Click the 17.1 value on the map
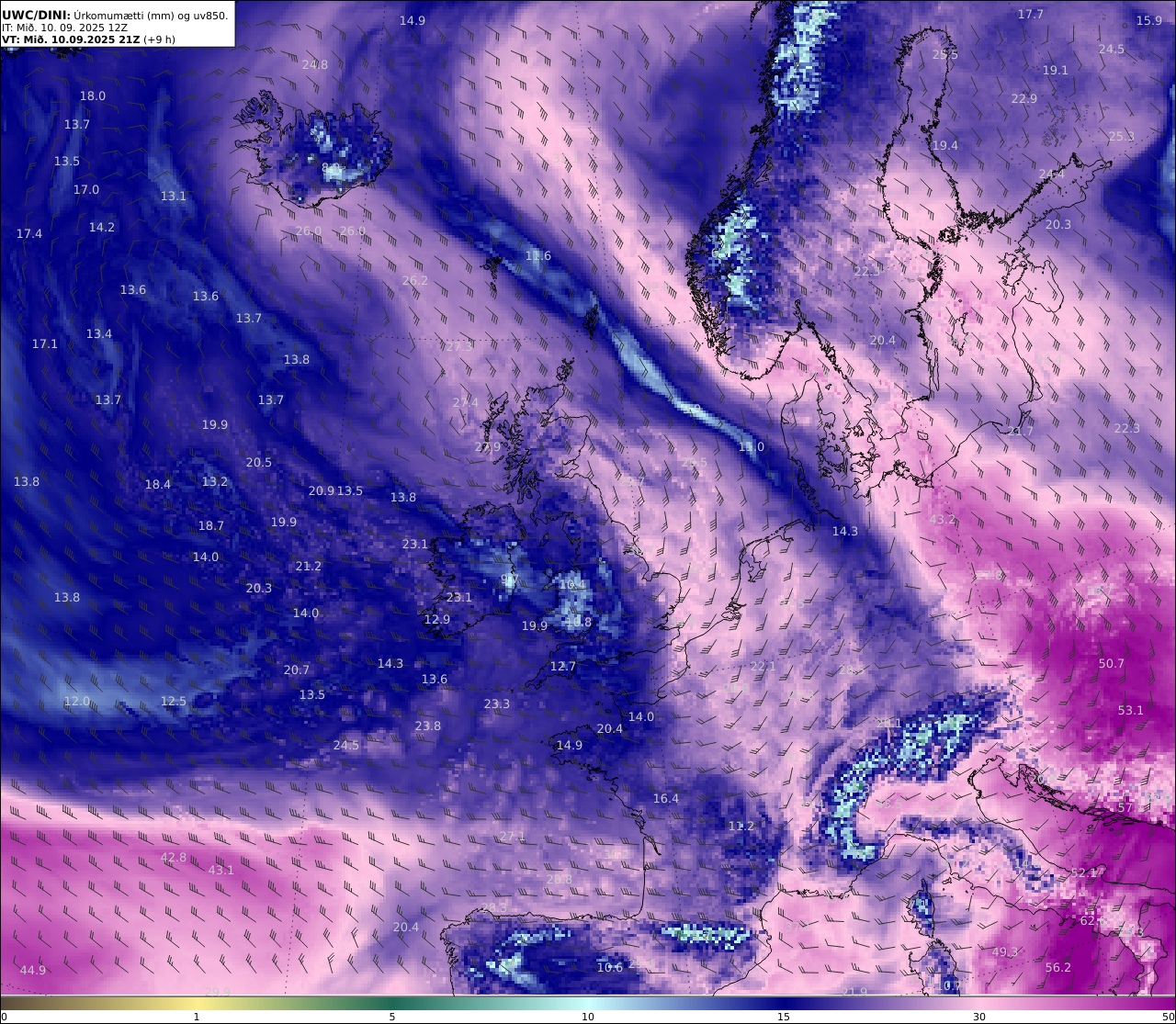The width and height of the screenshot is (1176, 1024). tap(45, 344)
